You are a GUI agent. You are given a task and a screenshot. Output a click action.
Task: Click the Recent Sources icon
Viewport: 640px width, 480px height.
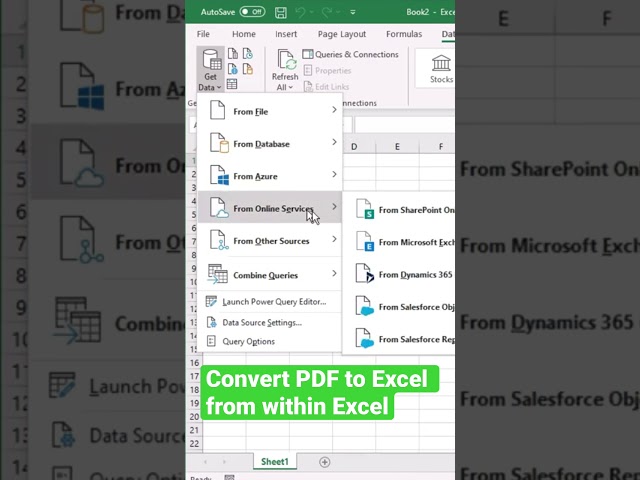(248, 53)
